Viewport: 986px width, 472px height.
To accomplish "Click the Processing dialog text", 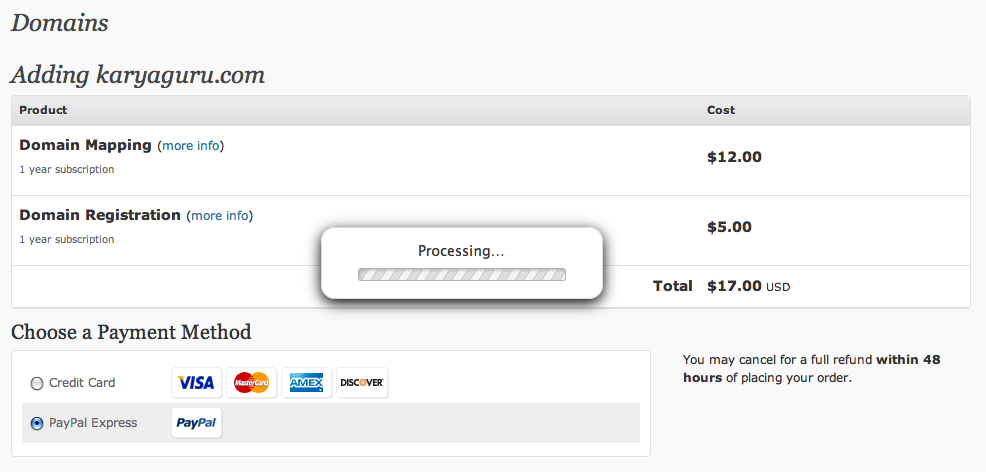I will 461,251.
